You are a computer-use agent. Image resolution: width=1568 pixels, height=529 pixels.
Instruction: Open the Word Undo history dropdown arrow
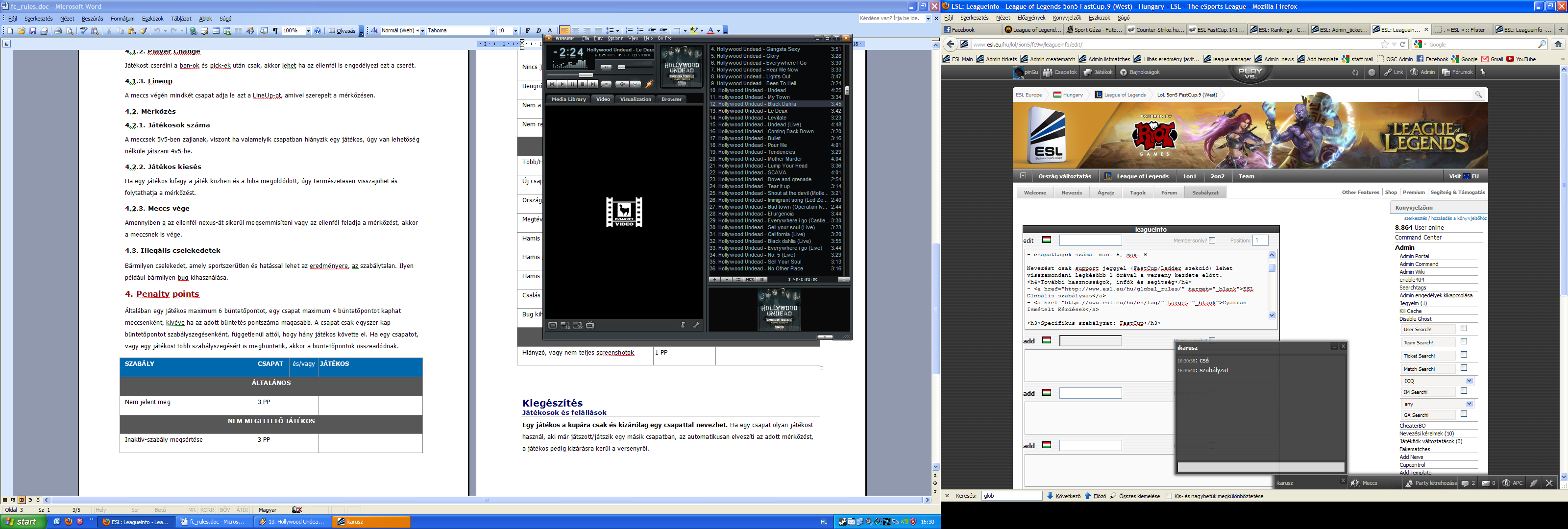(165, 31)
